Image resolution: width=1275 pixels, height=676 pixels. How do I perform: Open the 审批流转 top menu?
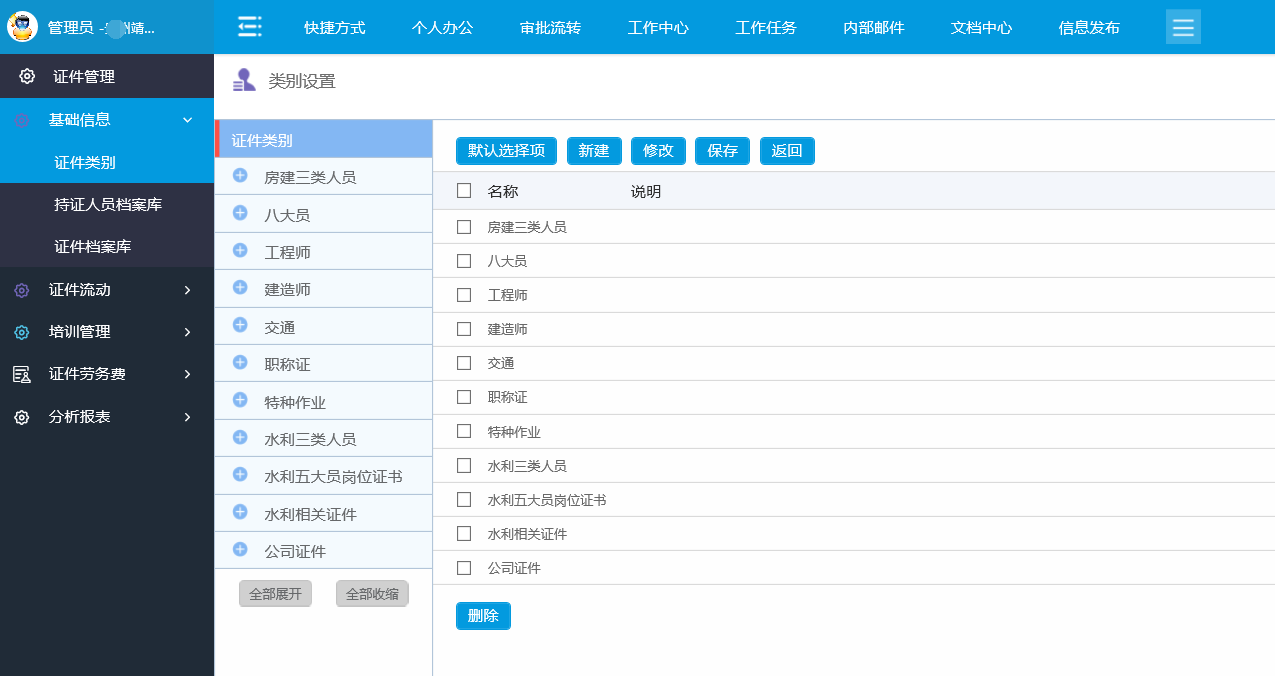(x=550, y=27)
